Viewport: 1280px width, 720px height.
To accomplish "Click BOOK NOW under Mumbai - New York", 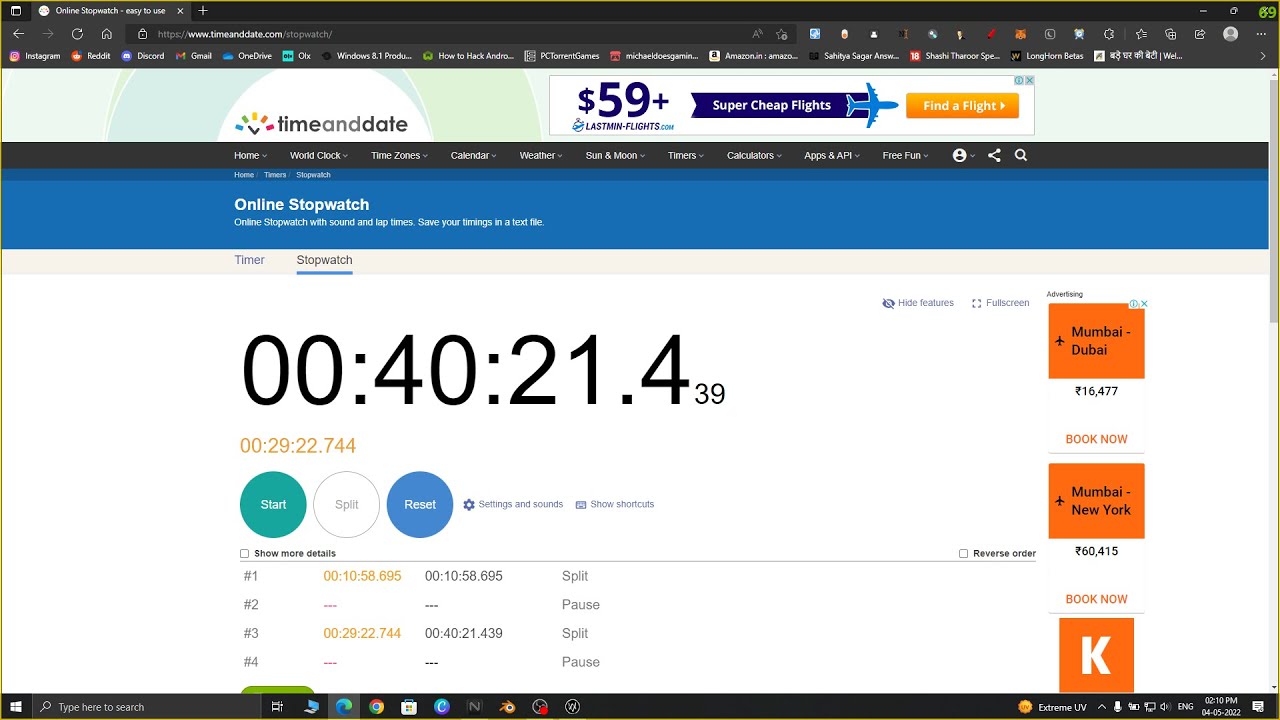I will click(x=1096, y=599).
